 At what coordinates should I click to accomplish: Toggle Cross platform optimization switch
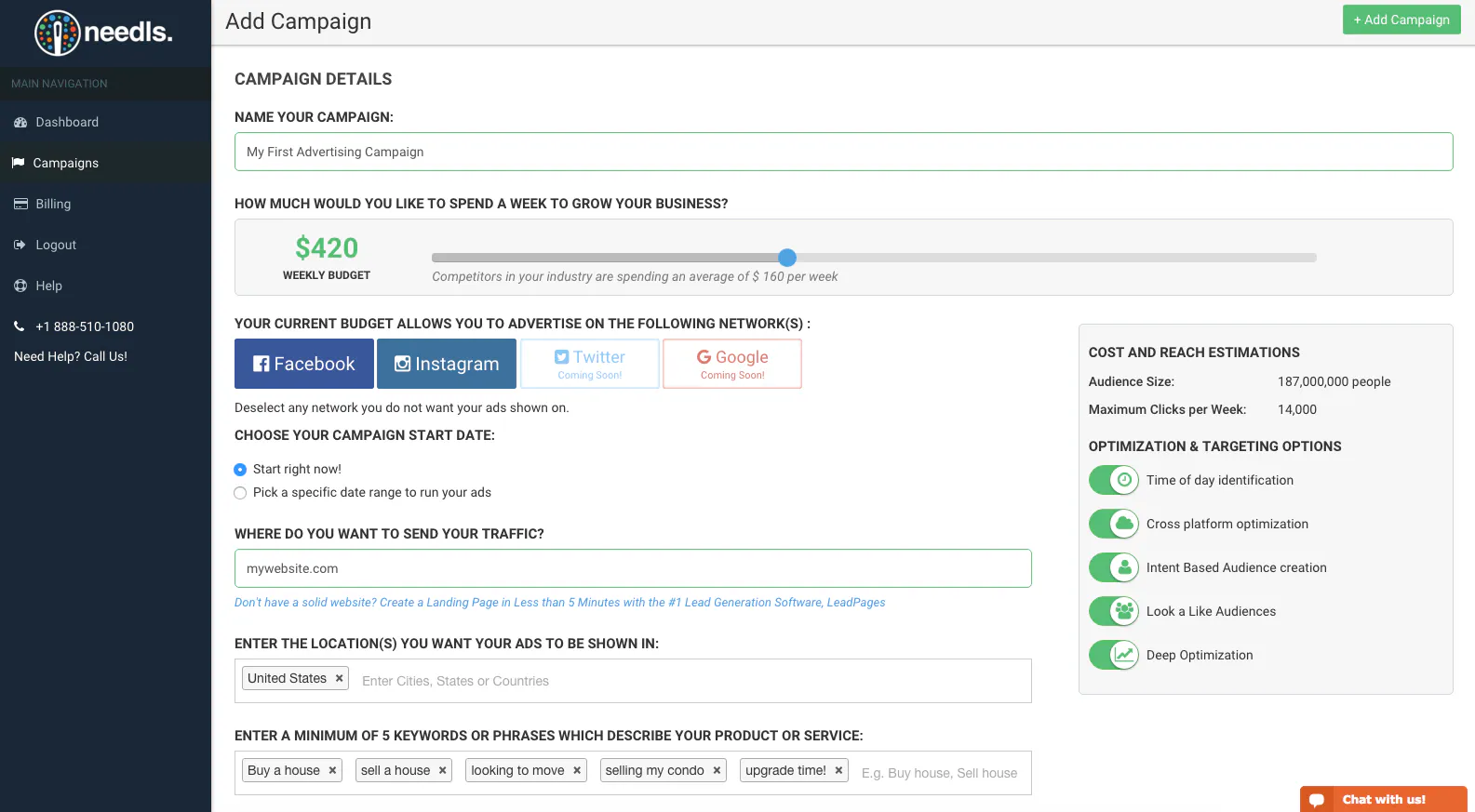(x=1114, y=524)
